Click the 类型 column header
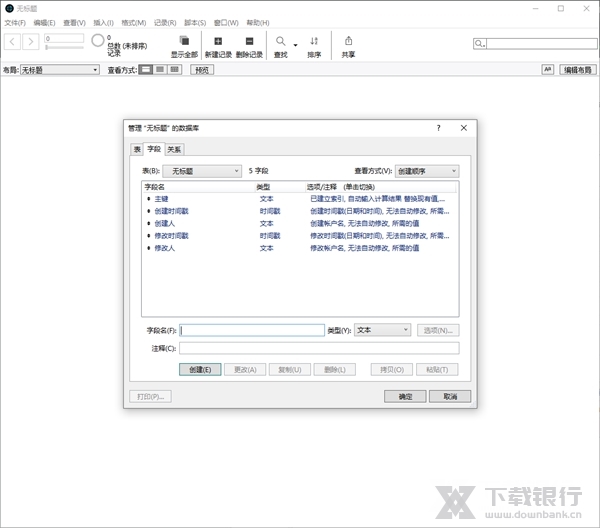The height and width of the screenshot is (528, 600). pyautogui.click(x=279, y=187)
